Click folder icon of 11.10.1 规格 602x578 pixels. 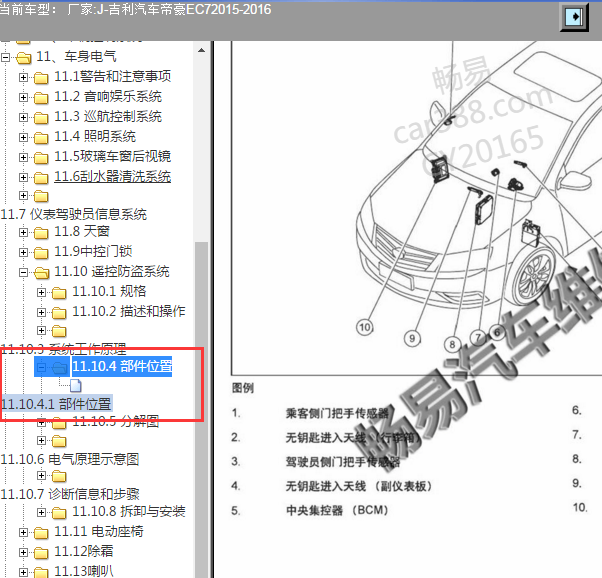coord(59,293)
